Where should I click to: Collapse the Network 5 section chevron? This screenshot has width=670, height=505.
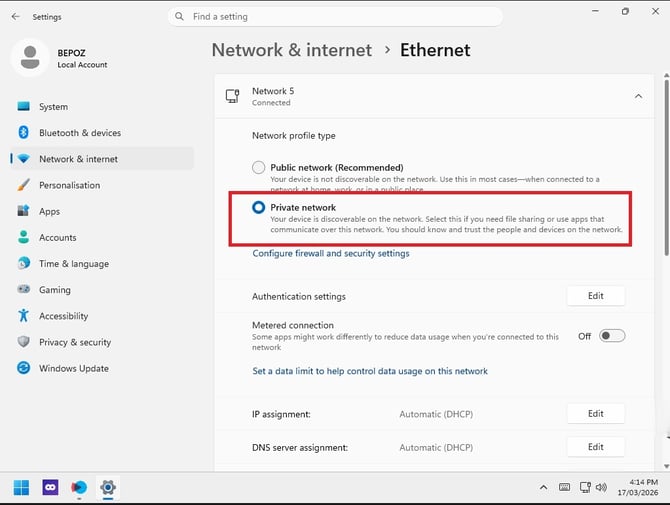tap(638, 96)
